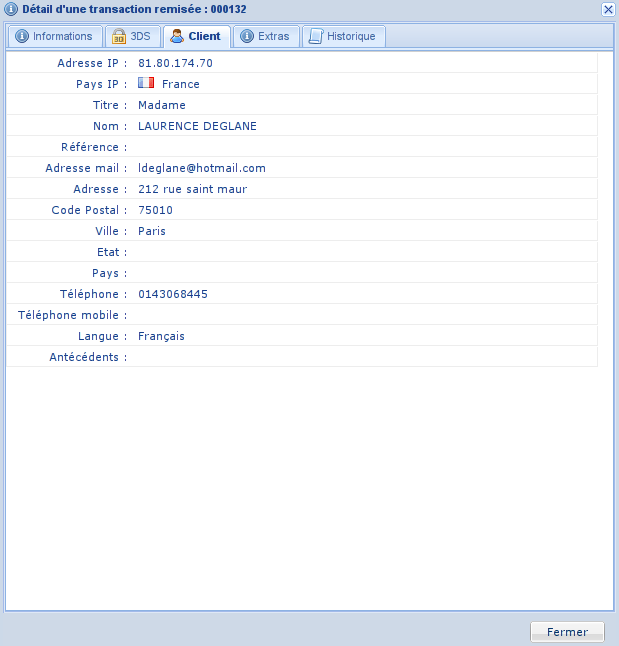Click the address 212 rue saint maur

pos(192,189)
